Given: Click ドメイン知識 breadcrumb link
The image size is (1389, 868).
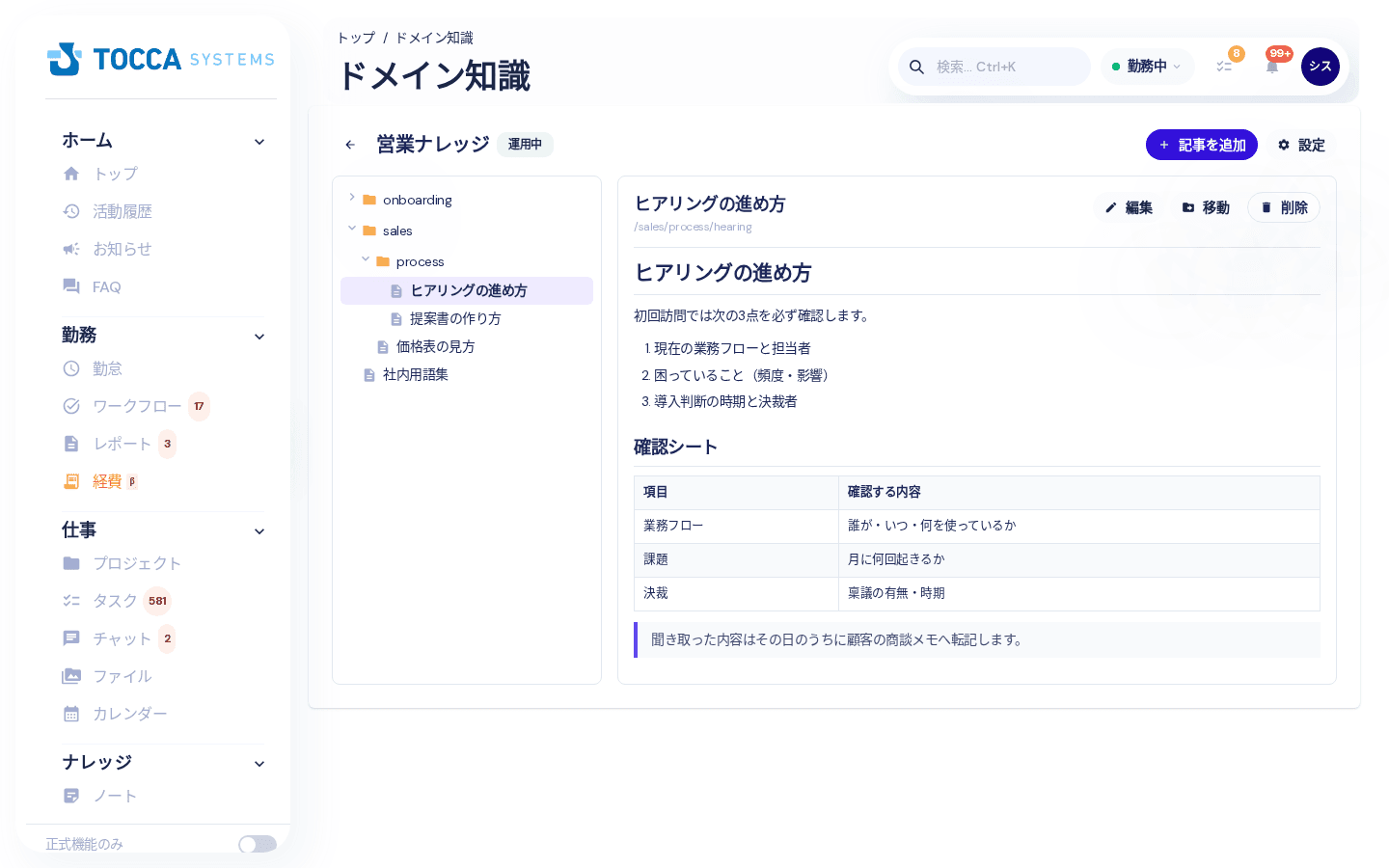Looking at the screenshot, I should pyautogui.click(x=434, y=38).
